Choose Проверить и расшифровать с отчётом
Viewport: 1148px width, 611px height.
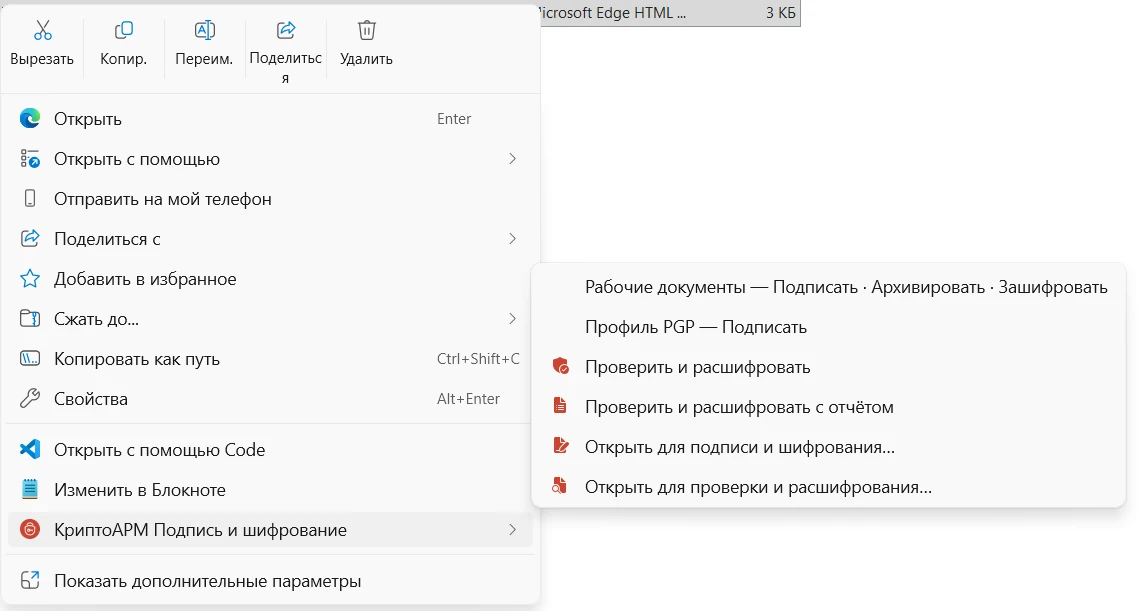(x=829, y=407)
